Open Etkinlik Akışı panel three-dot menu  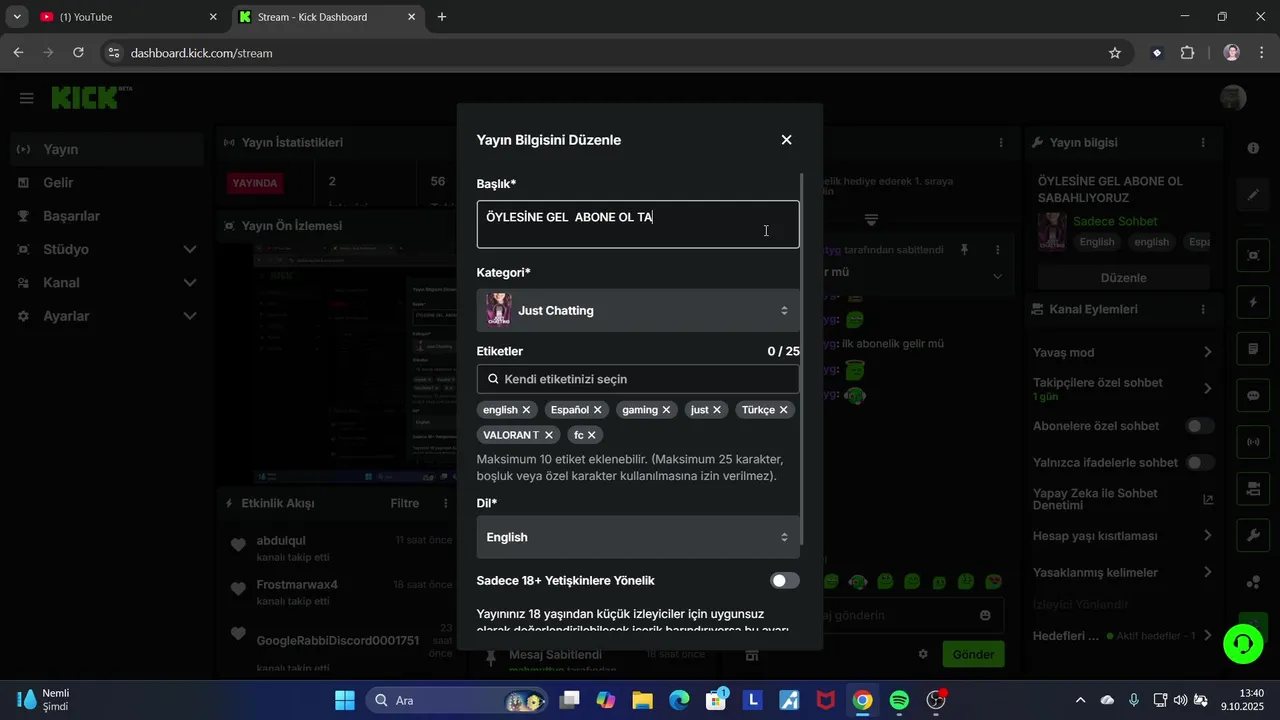pos(445,503)
